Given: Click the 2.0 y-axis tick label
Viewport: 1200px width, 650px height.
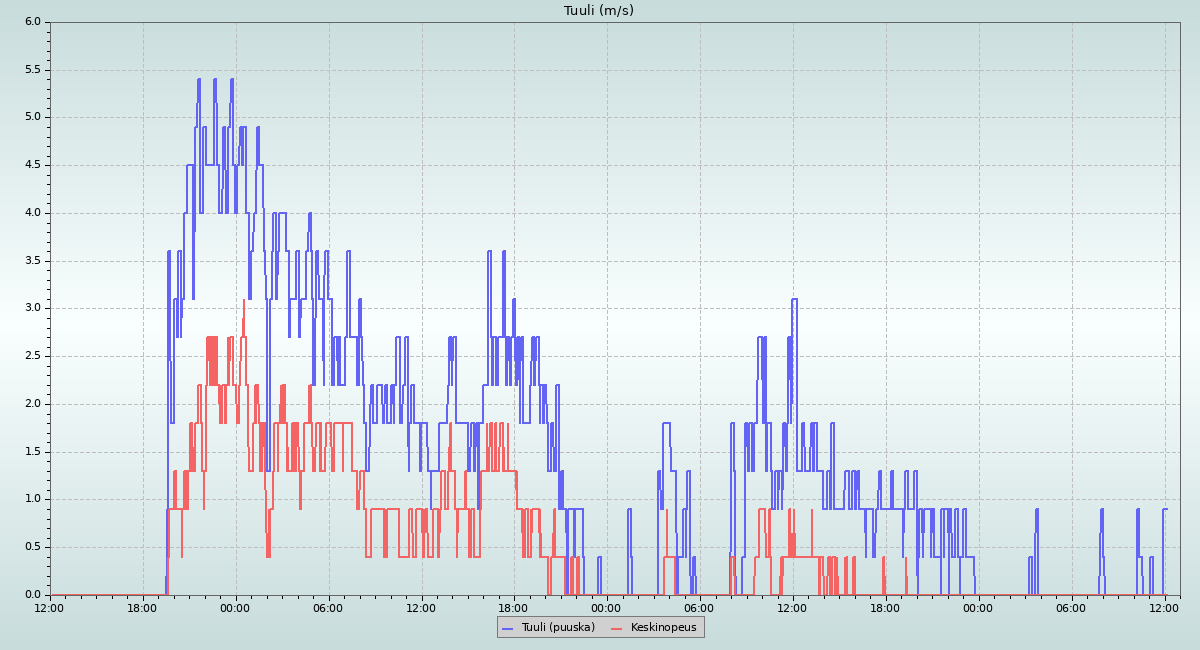Looking at the screenshot, I should point(33,404).
